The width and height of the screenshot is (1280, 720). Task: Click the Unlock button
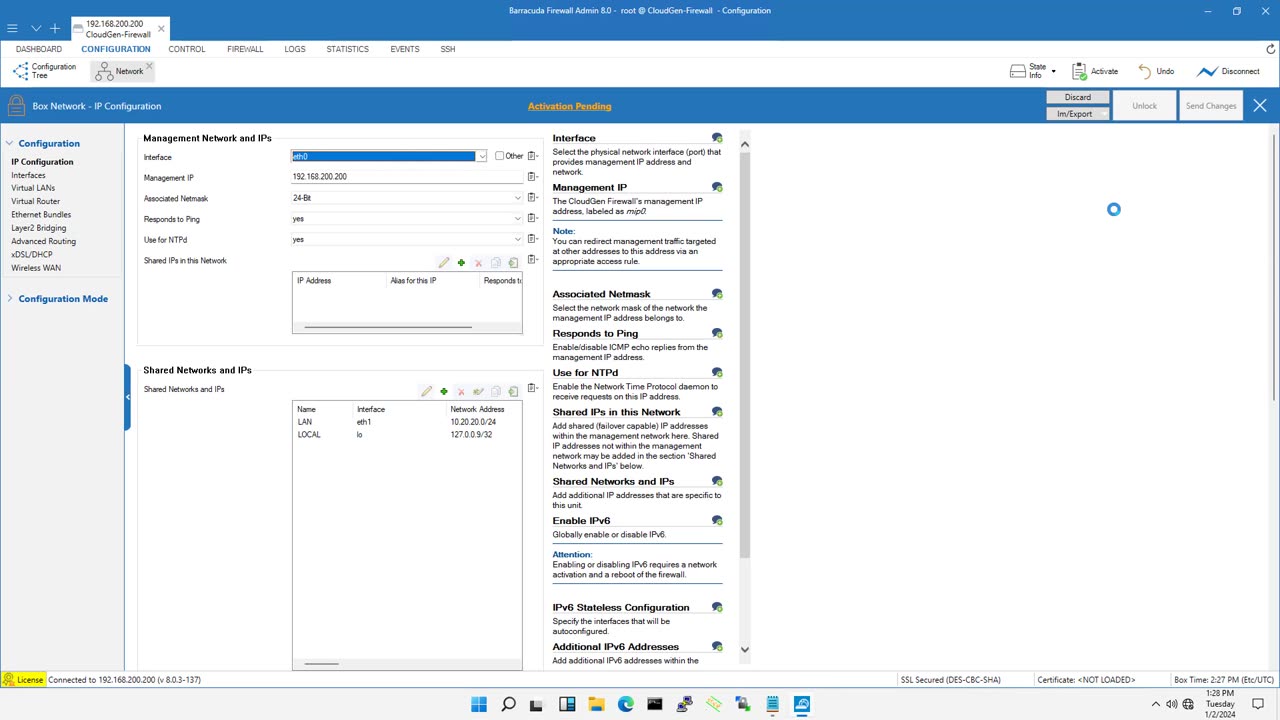tap(1144, 106)
